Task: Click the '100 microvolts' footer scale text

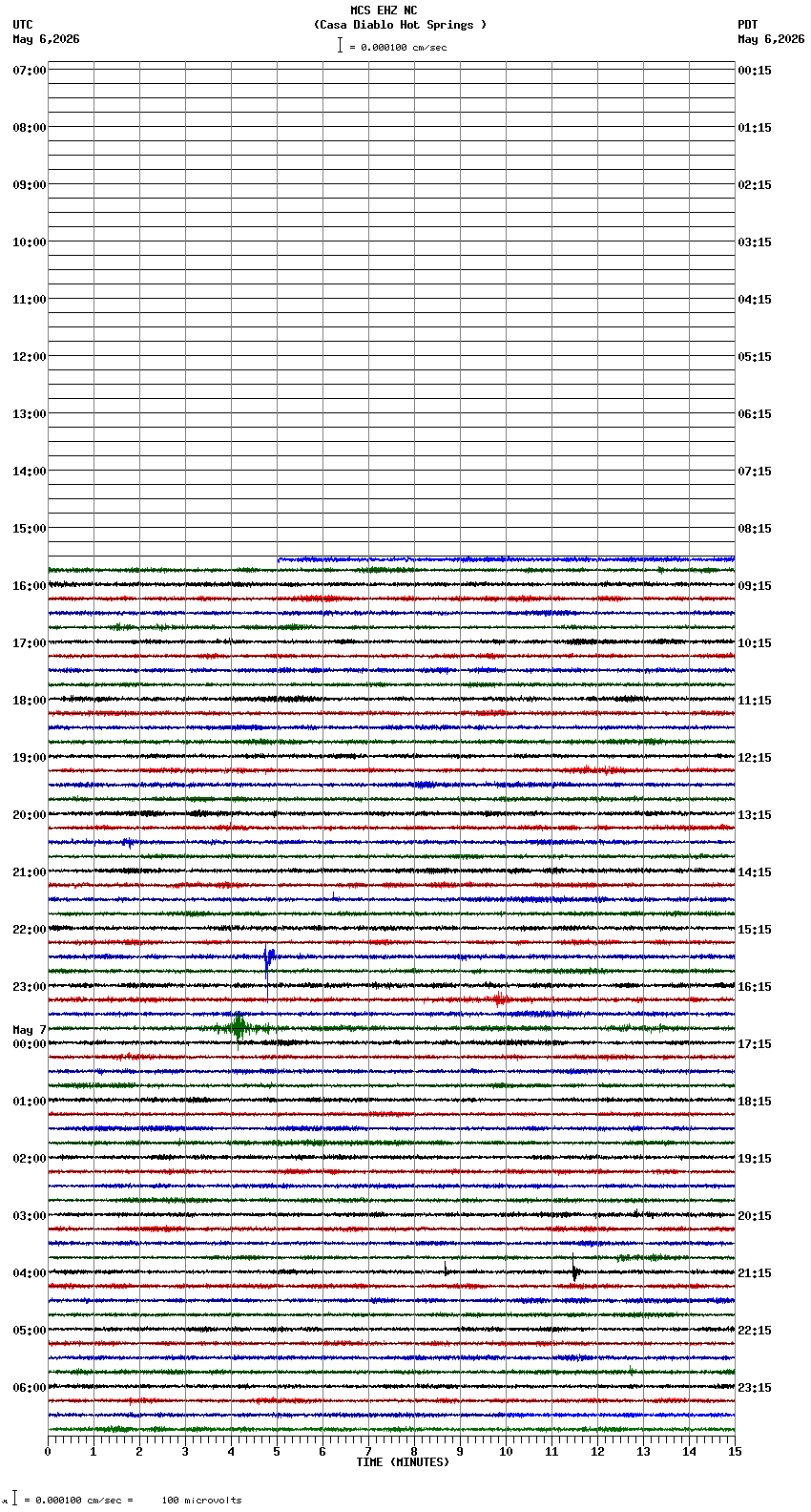Action: point(201,1501)
